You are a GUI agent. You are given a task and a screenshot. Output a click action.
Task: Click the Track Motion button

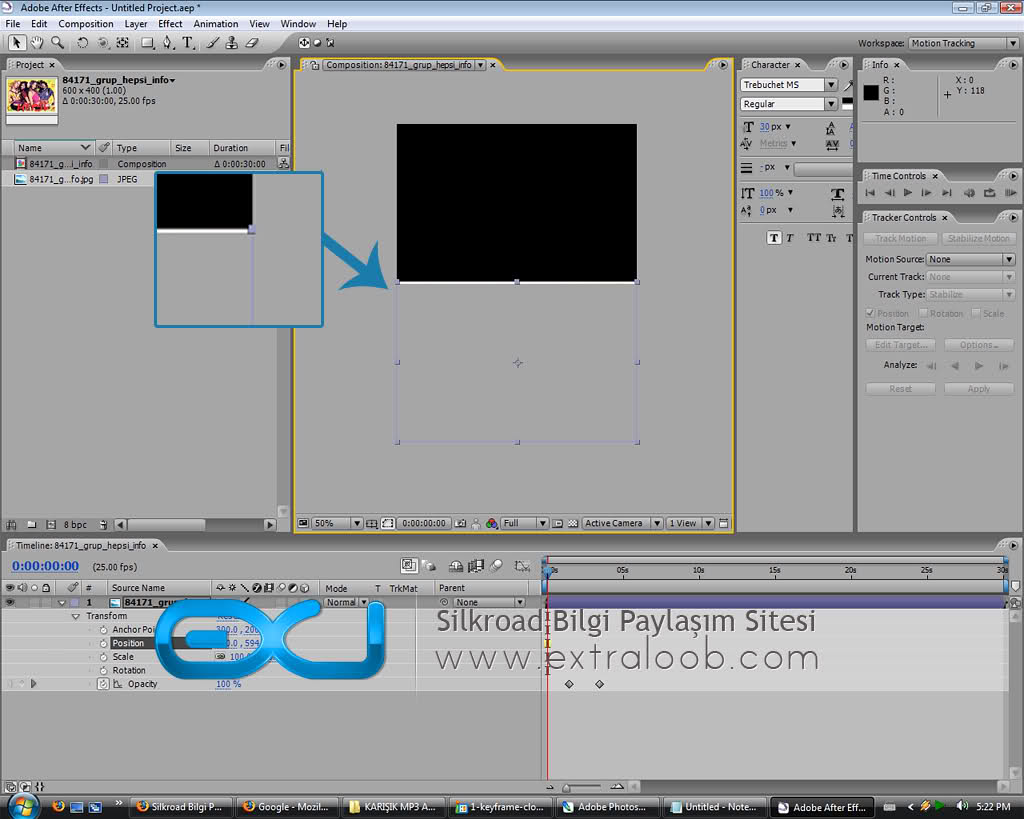point(901,238)
